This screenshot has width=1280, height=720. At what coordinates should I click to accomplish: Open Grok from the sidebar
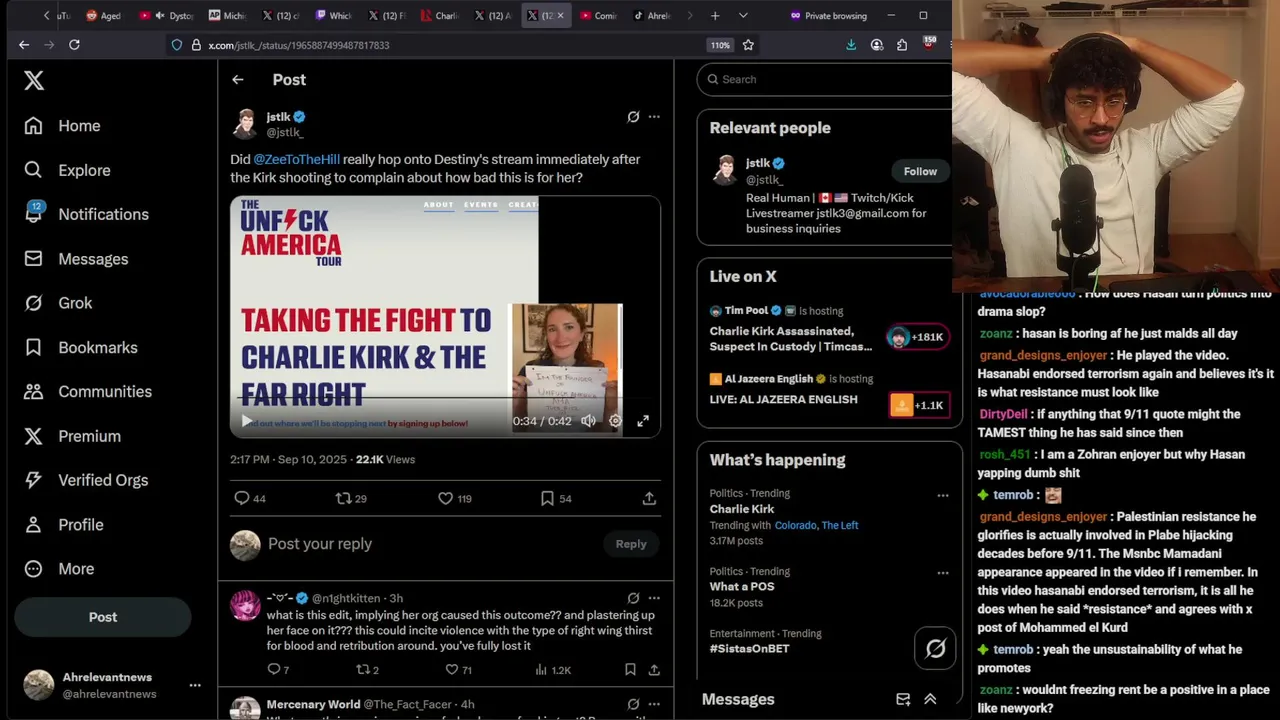click(x=58, y=303)
